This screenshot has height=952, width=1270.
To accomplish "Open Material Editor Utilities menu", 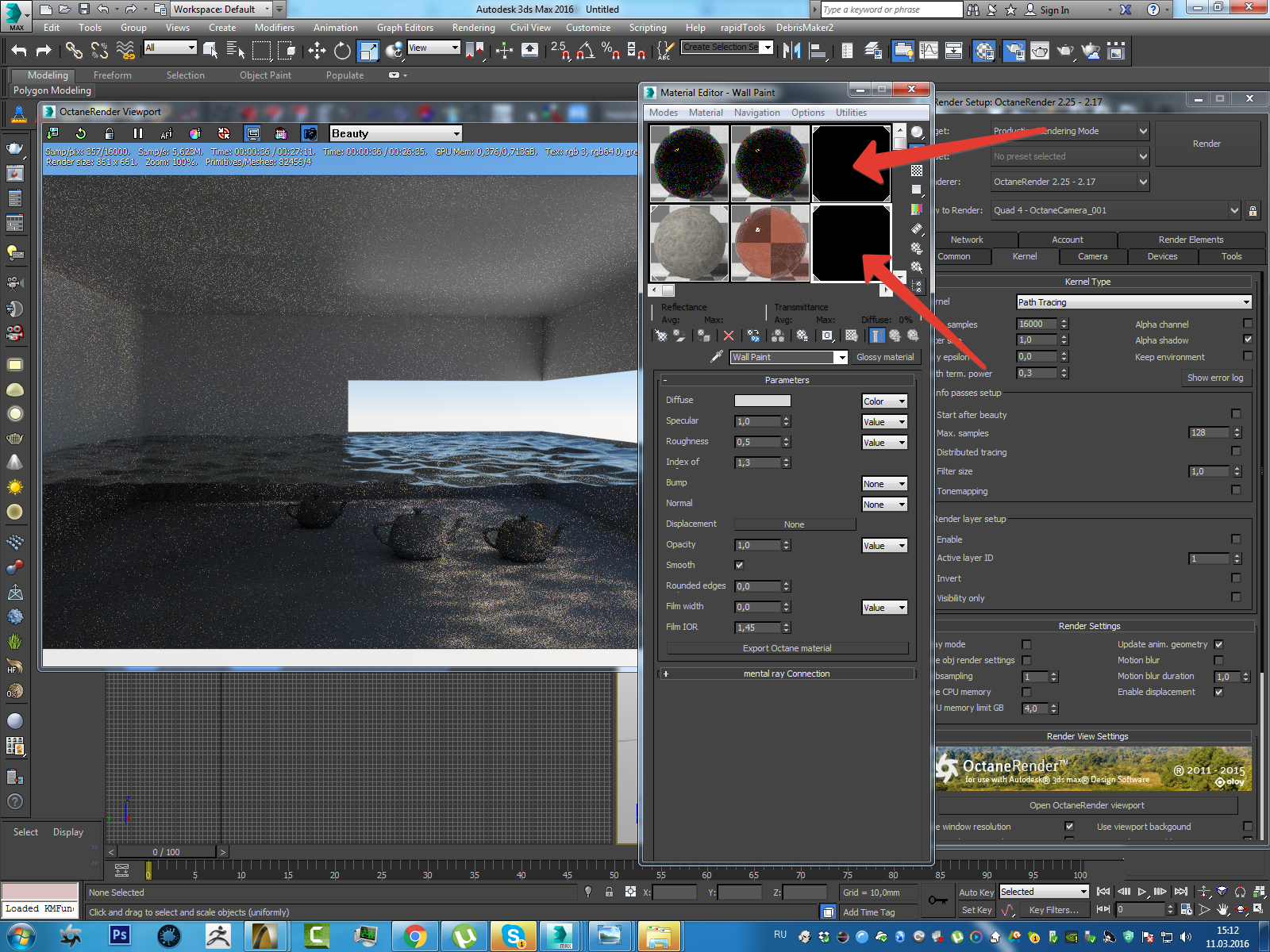I will pos(851,113).
